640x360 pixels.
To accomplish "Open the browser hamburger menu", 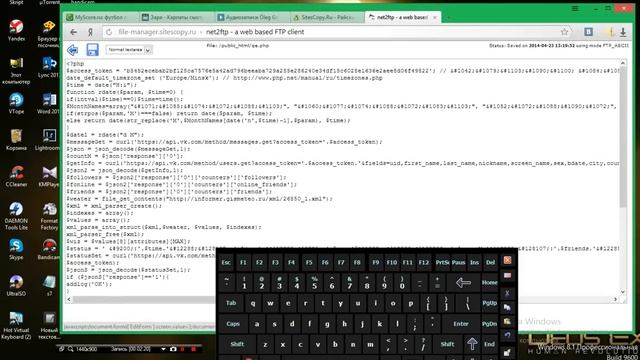I will tap(575, 9).
